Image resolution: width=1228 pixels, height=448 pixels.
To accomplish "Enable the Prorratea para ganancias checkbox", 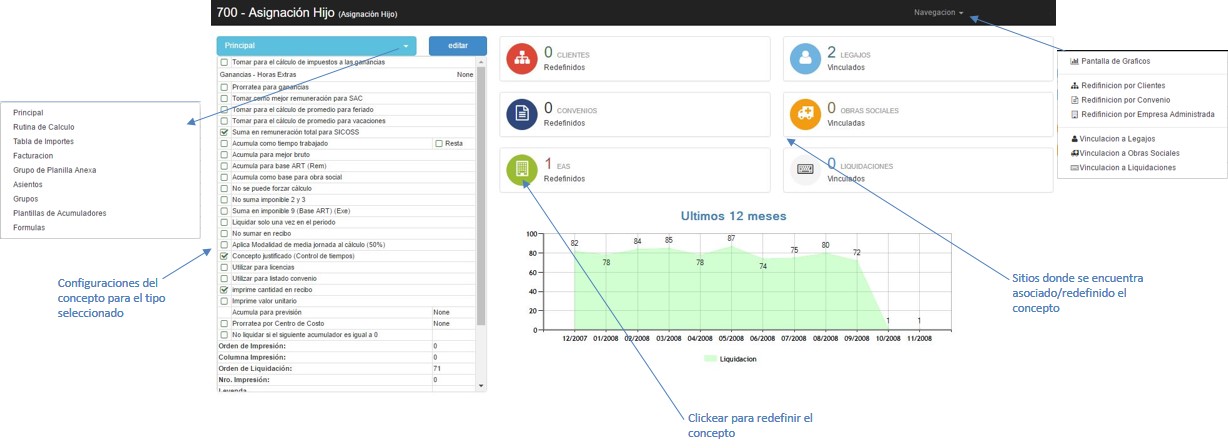I will 224,87.
